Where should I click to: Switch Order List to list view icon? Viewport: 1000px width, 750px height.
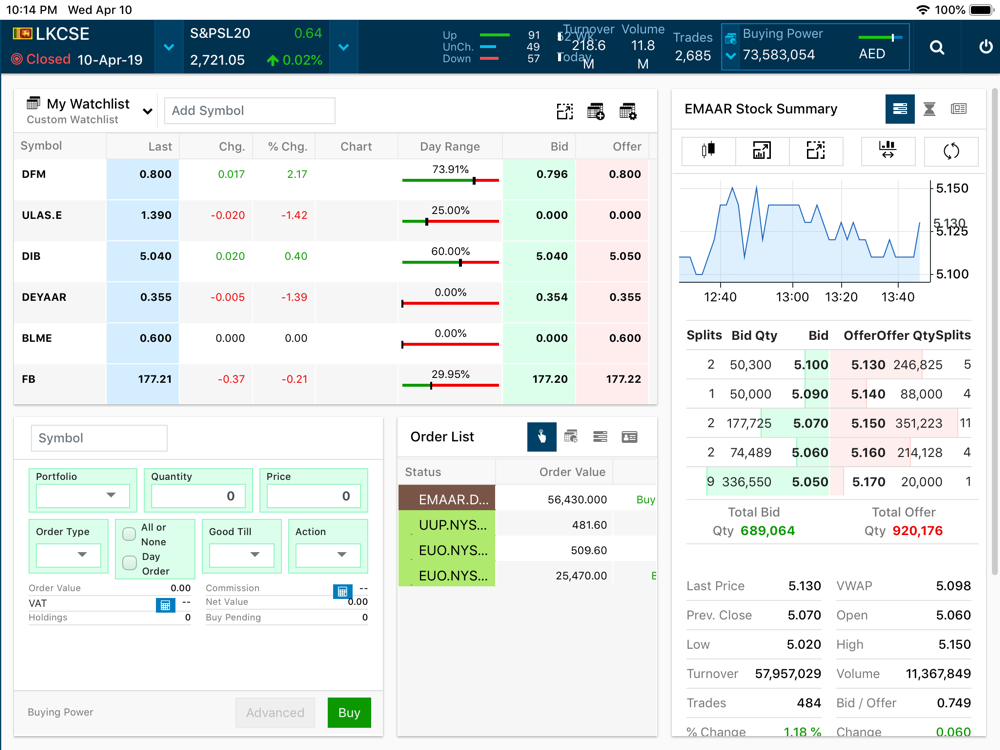[x=600, y=437]
